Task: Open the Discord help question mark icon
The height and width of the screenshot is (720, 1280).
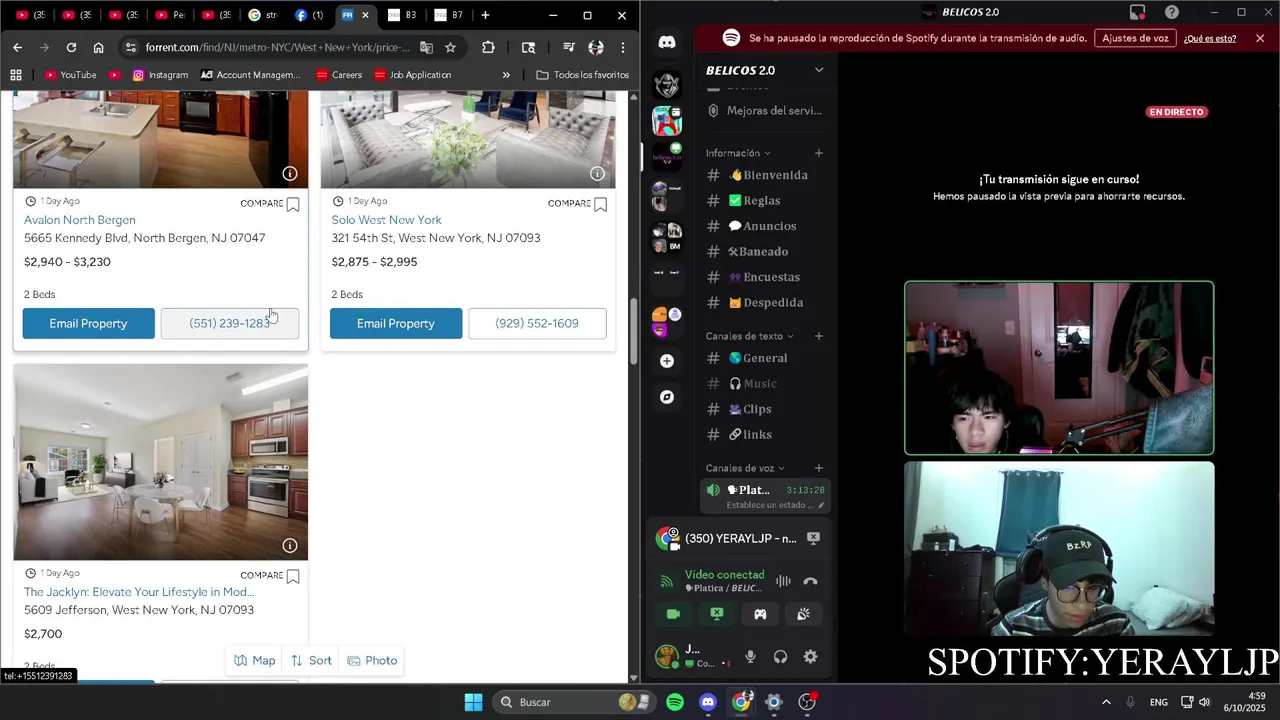Action: click(1172, 12)
